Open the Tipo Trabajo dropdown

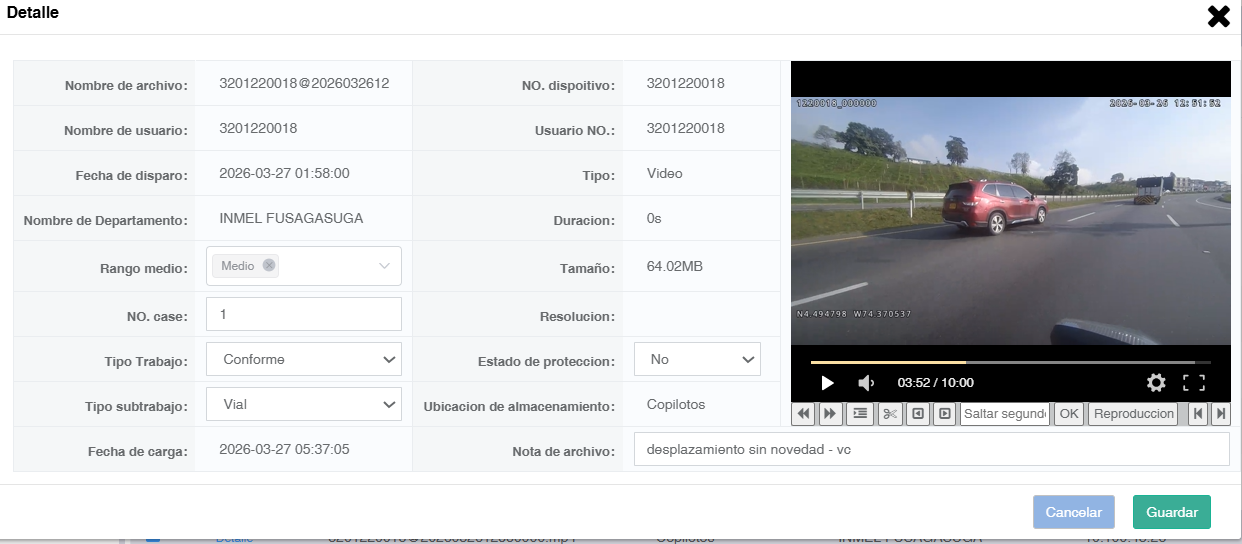pos(304,359)
